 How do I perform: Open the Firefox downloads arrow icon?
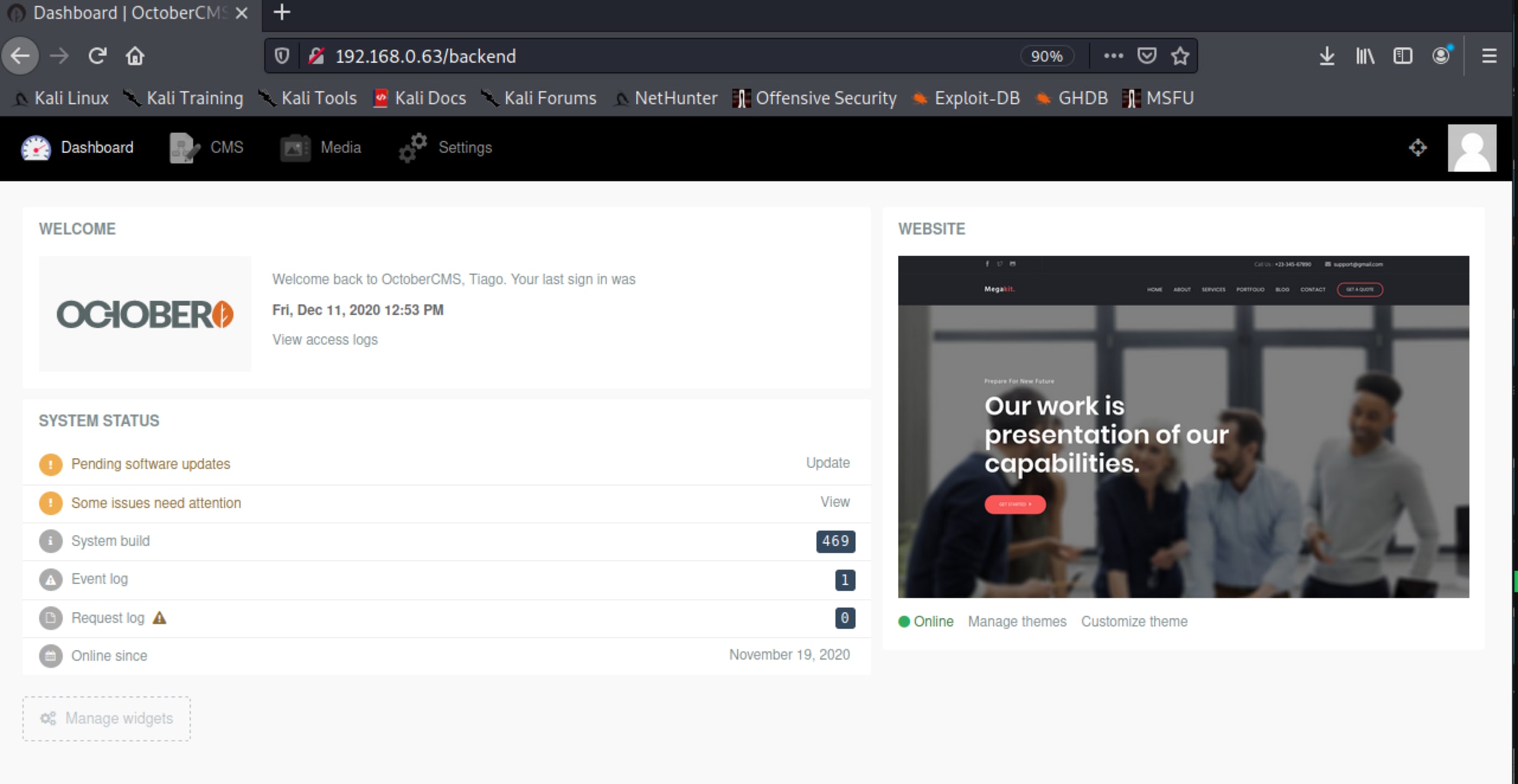[1327, 56]
